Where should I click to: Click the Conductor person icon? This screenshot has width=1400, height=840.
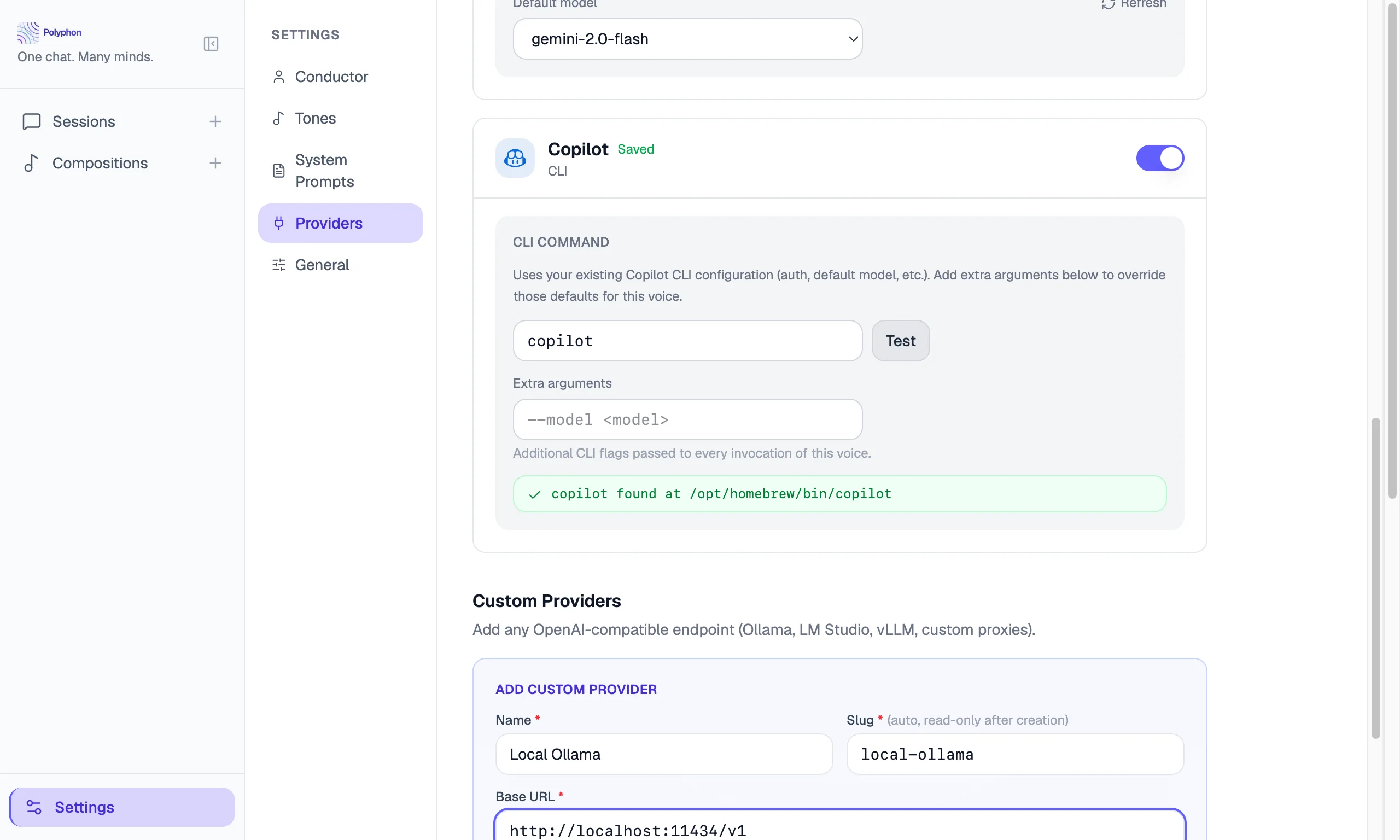278,77
